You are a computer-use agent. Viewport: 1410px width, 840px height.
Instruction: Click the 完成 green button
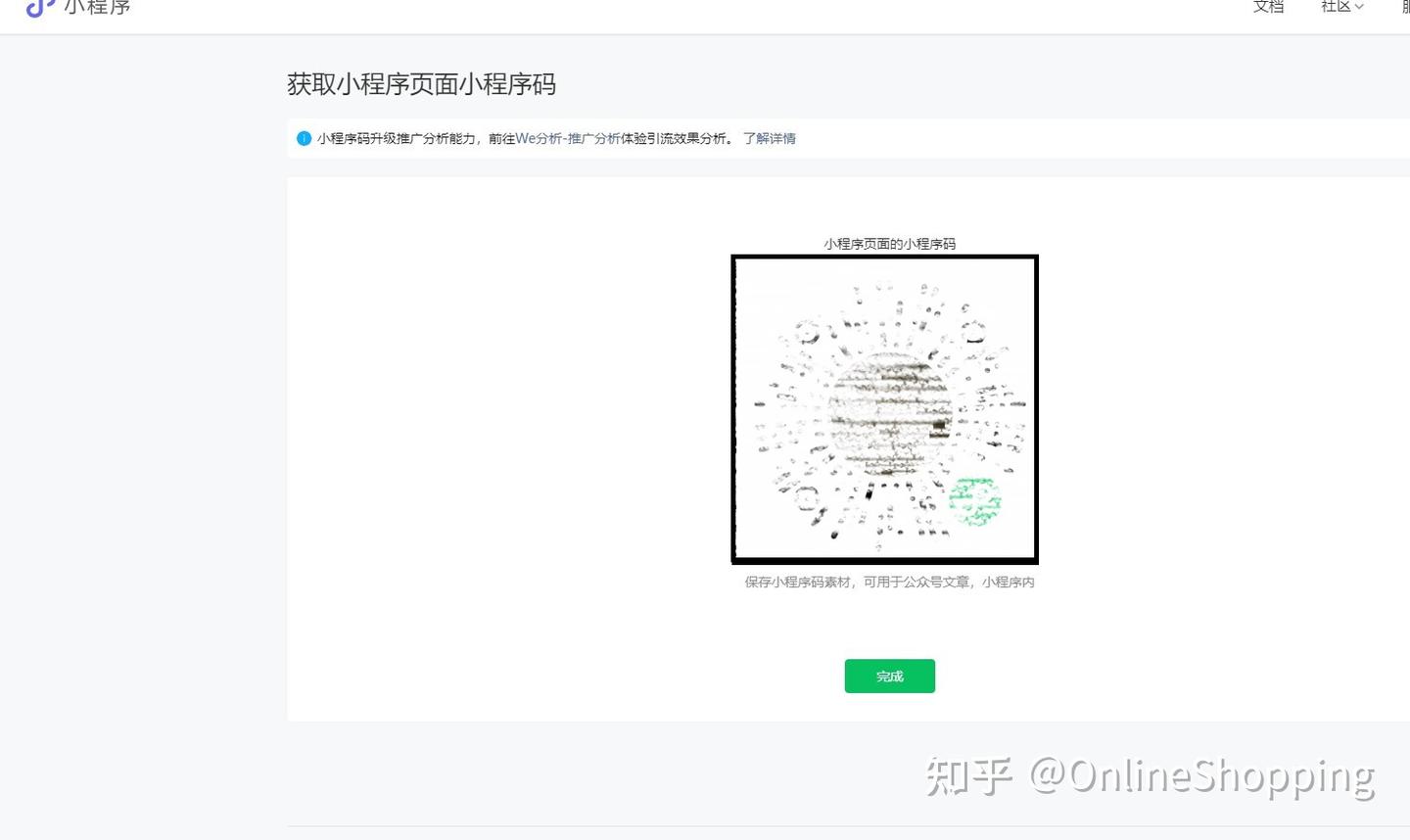(x=889, y=676)
